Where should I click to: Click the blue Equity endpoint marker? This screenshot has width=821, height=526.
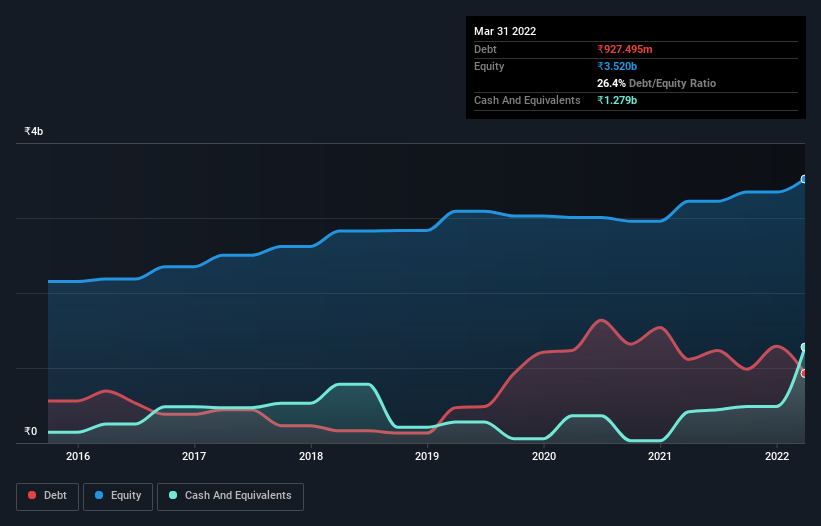(804, 179)
